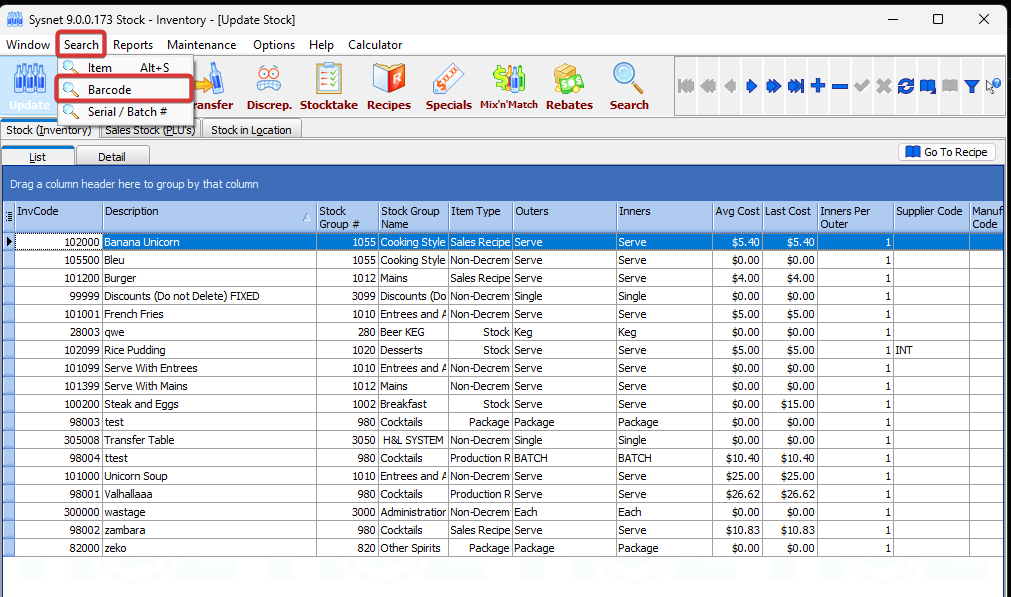Delete record with minus icon
Image resolution: width=1011 pixels, height=597 pixels.
pos(840,86)
